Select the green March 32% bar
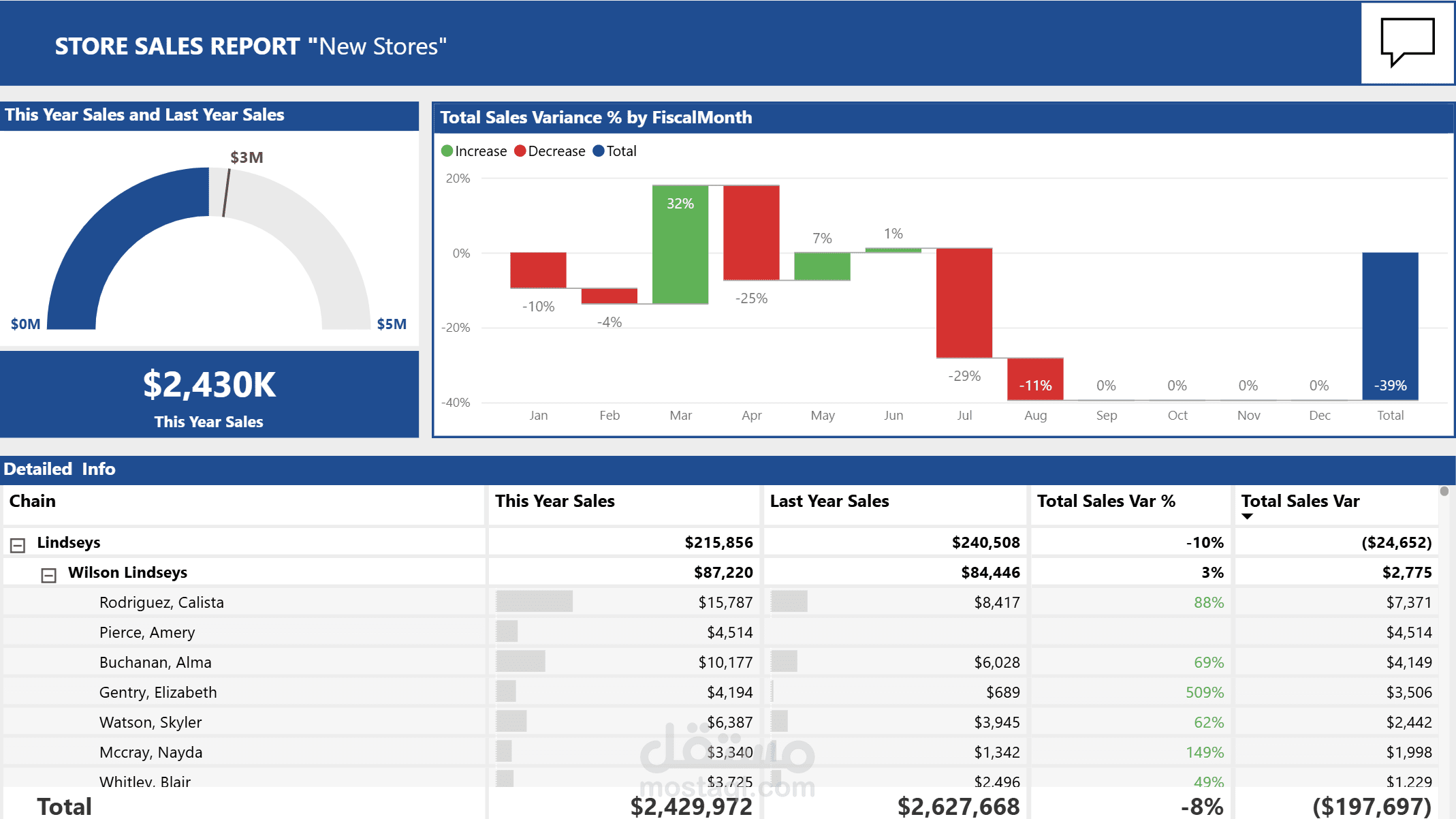Screen dimensions: 1456x819 pos(680,245)
